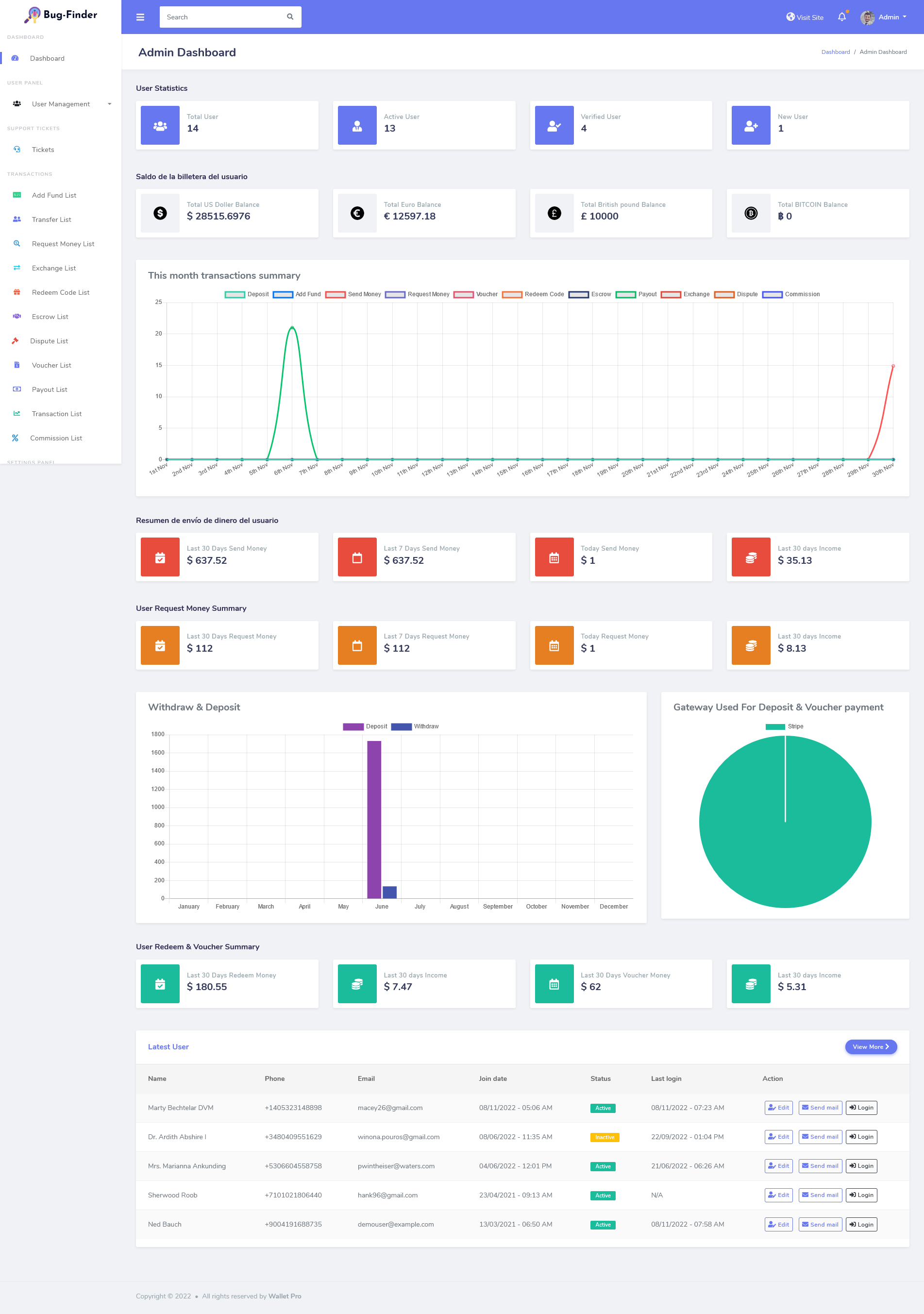
Task: Click the Commission List percent icon
Action: click(16, 438)
